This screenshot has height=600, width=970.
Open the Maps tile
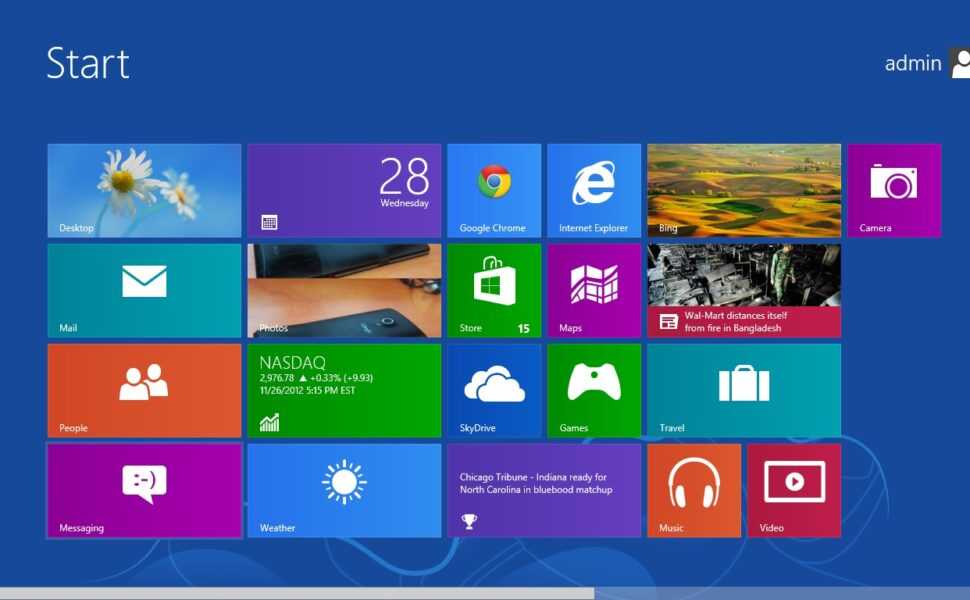pos(594,291)
